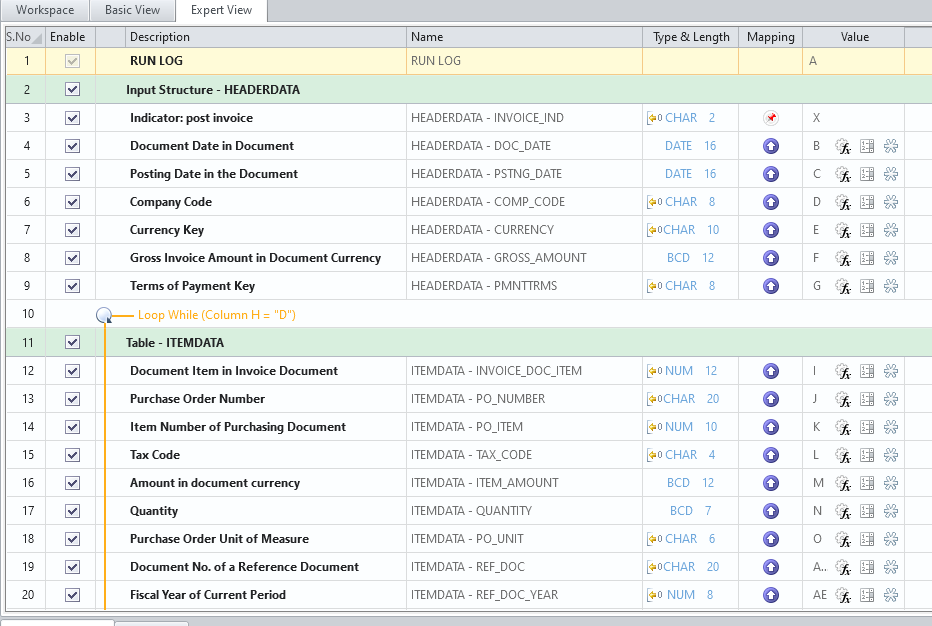This screenshot has width=932, height=626.
Task: Click the DATE 16 type for PSTNG_DATE
Action: (x=690, y=174)
